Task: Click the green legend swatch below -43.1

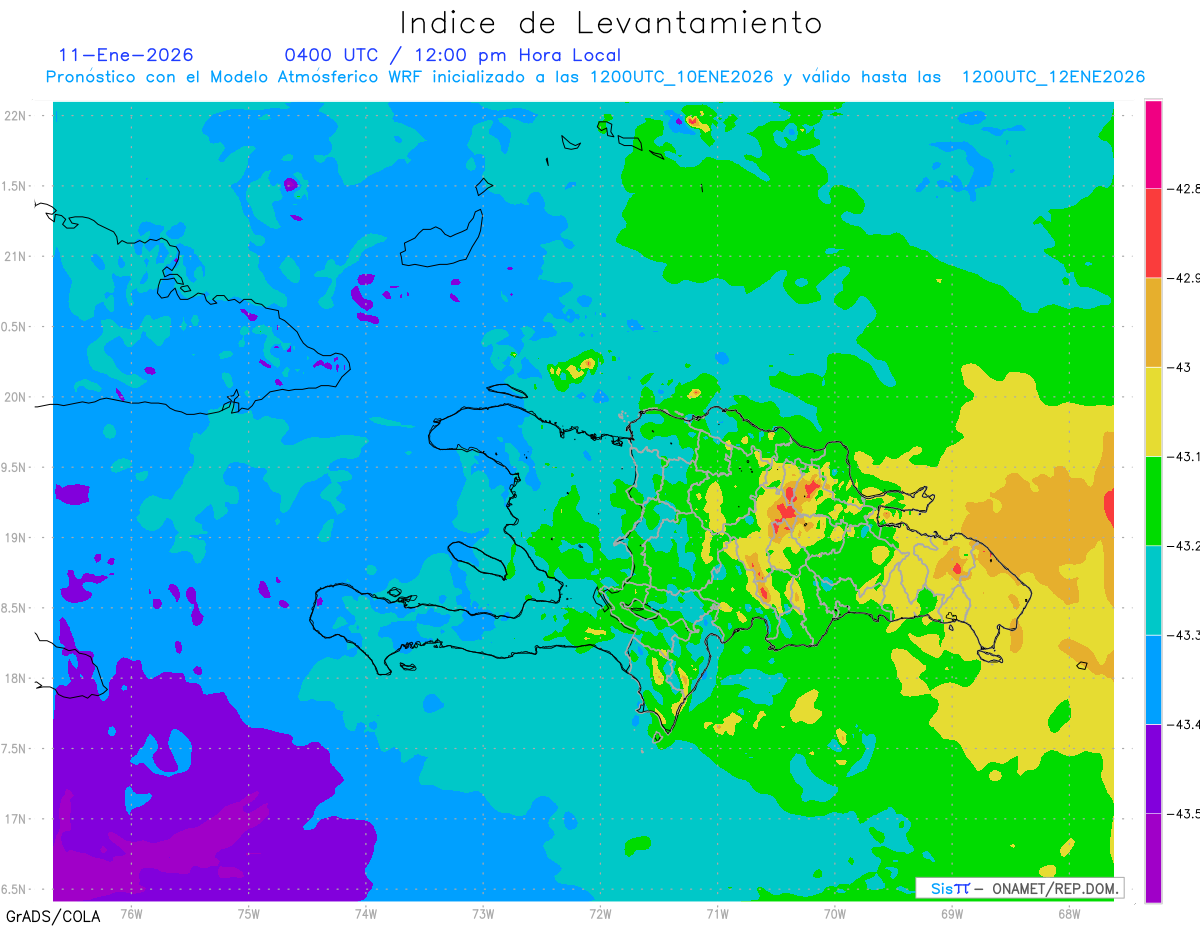Action: 1153,500
